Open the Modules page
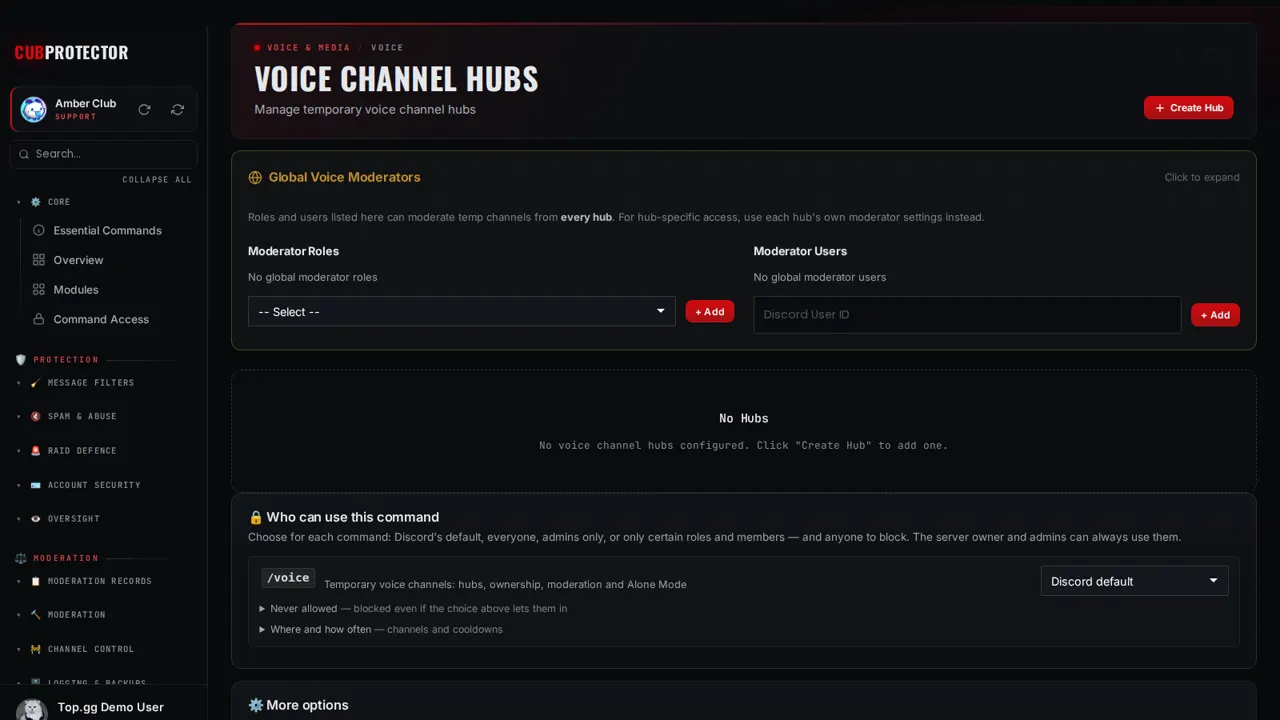1280x720 pixels. [x=76, y=289]
